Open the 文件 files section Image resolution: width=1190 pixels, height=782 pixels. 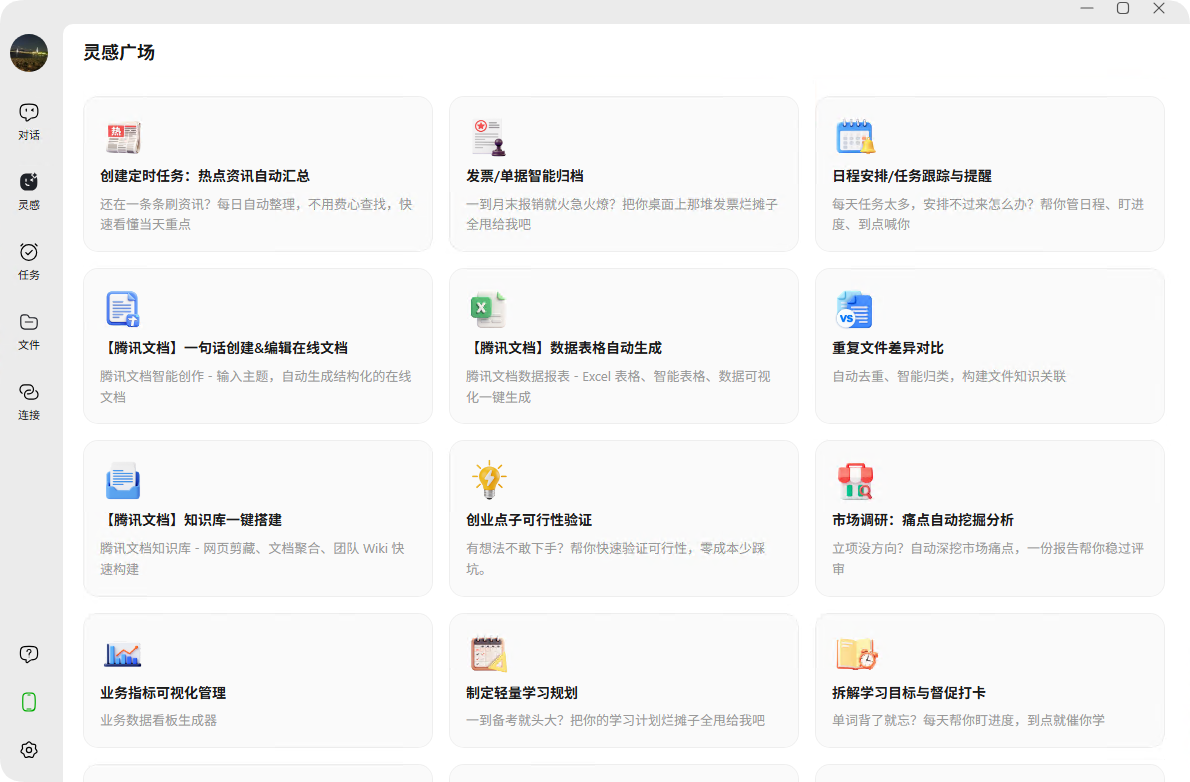click(29, 330)
